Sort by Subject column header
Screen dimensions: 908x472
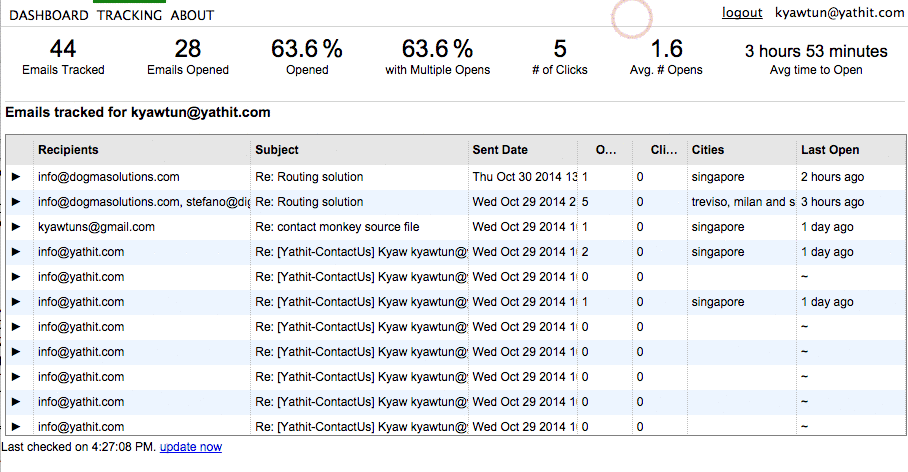pyautogui.click(x=277, y=150)
